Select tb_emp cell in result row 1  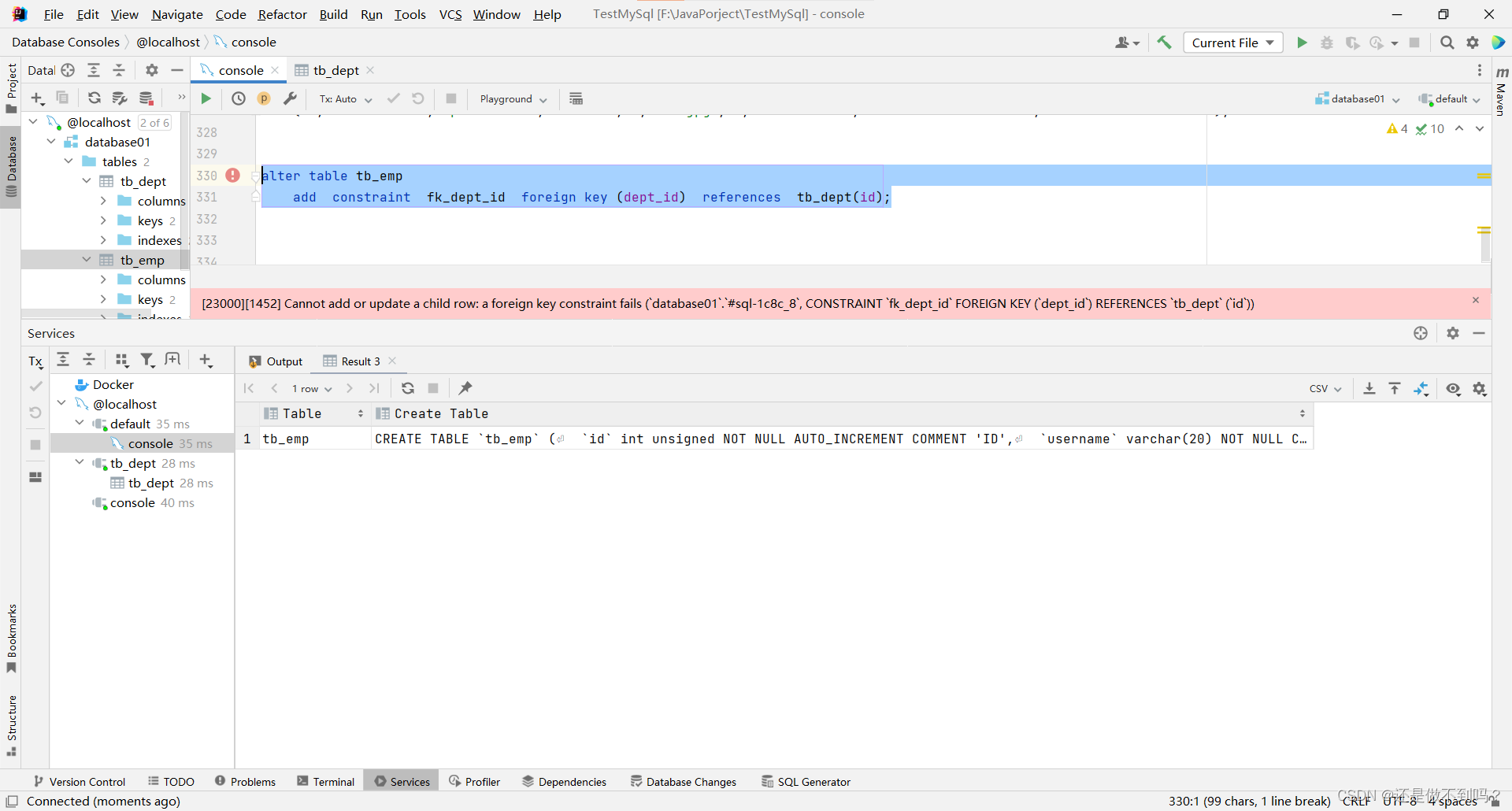tap(315, 439)
